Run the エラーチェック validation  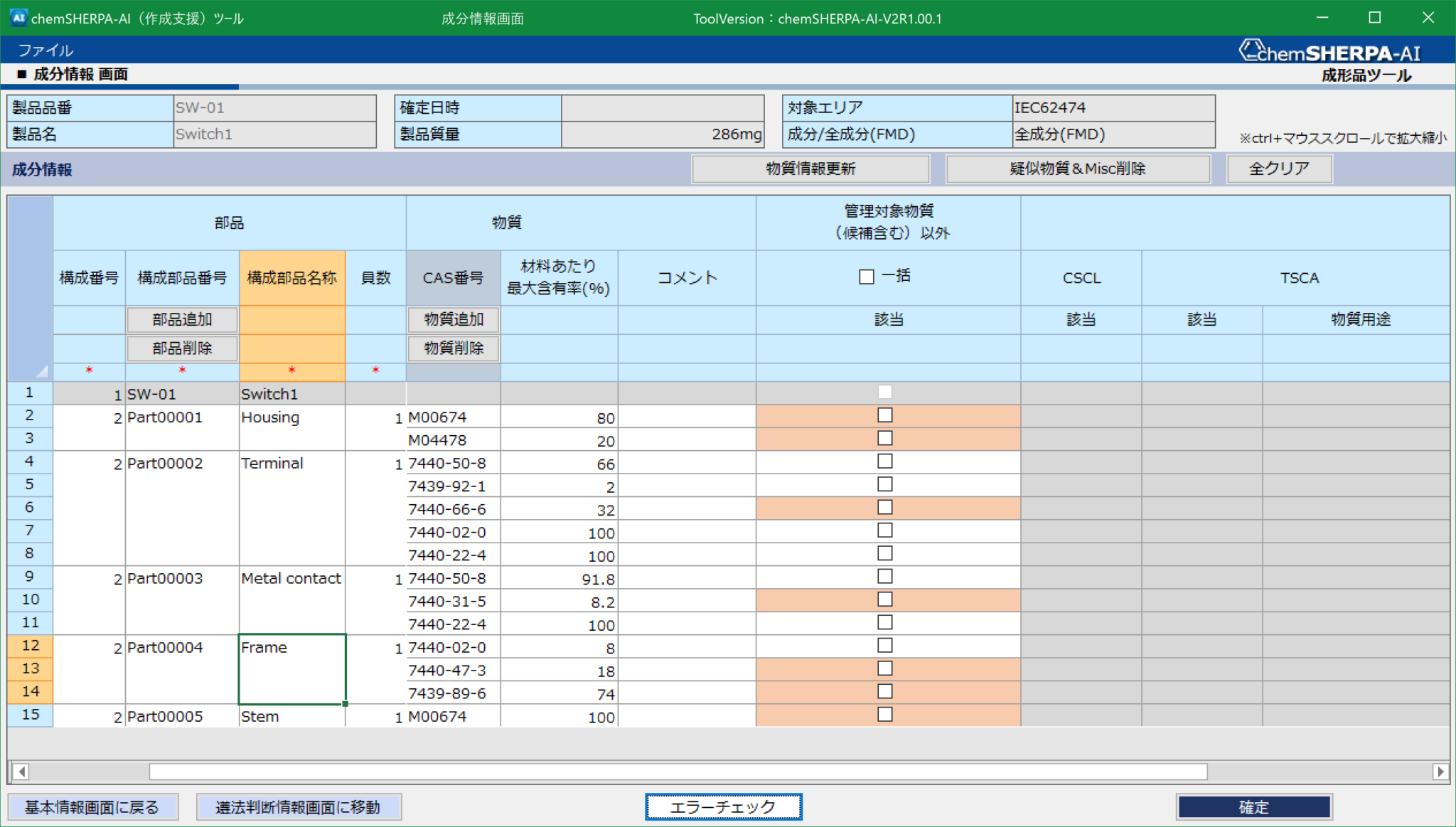[x=722, y=806]
